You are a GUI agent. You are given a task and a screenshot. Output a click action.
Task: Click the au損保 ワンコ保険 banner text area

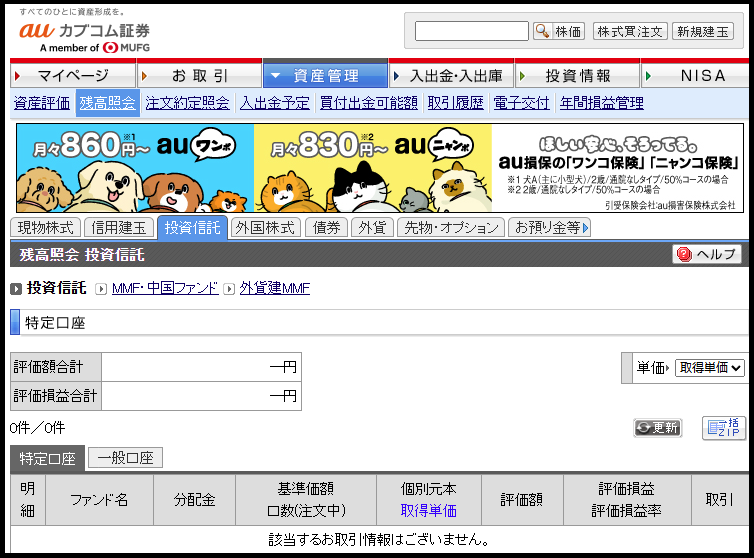[x=617, y=168]
